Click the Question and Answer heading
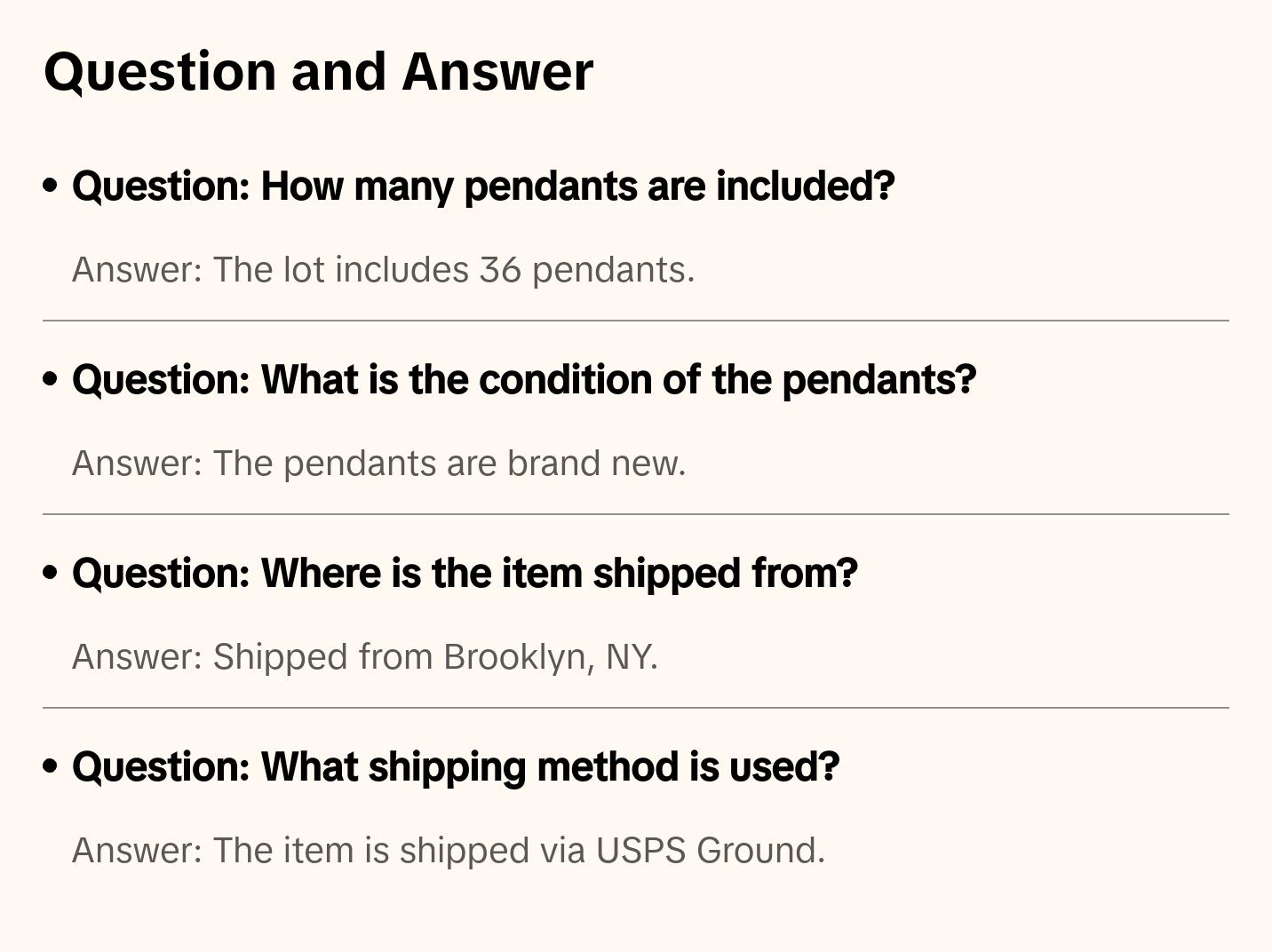This screenshot has width=1272, height=952. tap(318, 71)
